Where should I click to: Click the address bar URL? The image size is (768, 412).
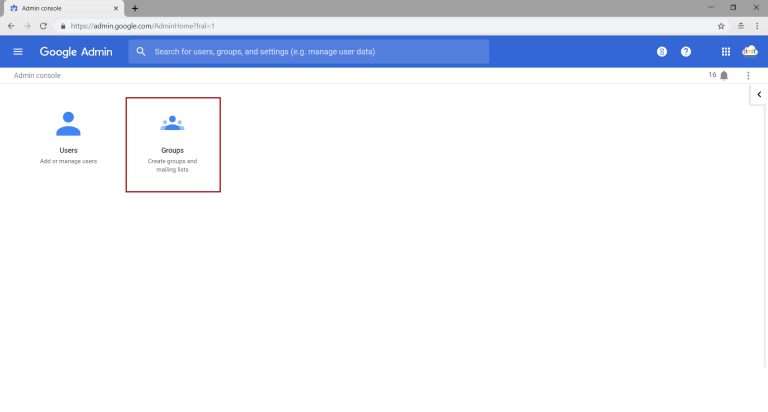(x=143, y=26)
